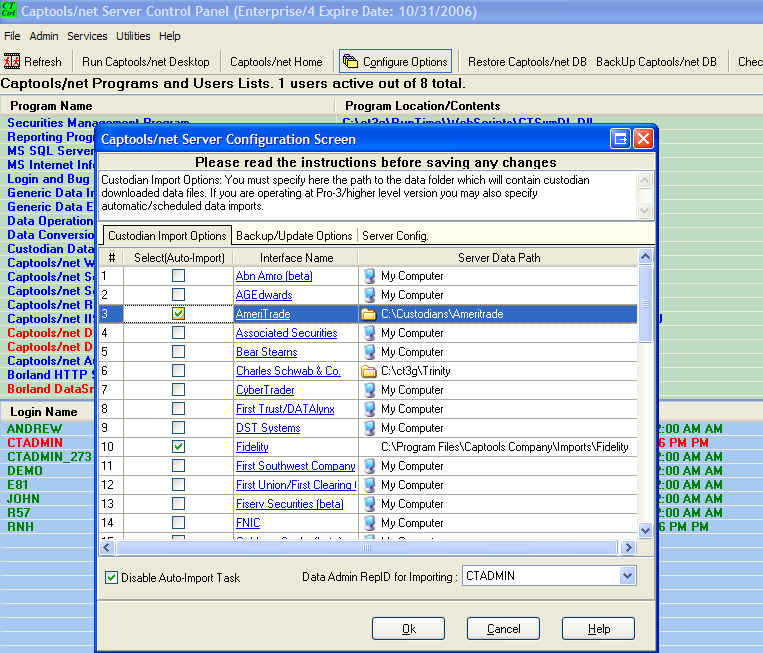Viewport: 763px width, 653px height.
Task: Click the My Computer icon in DST Systems row
Action: [370, 428]
